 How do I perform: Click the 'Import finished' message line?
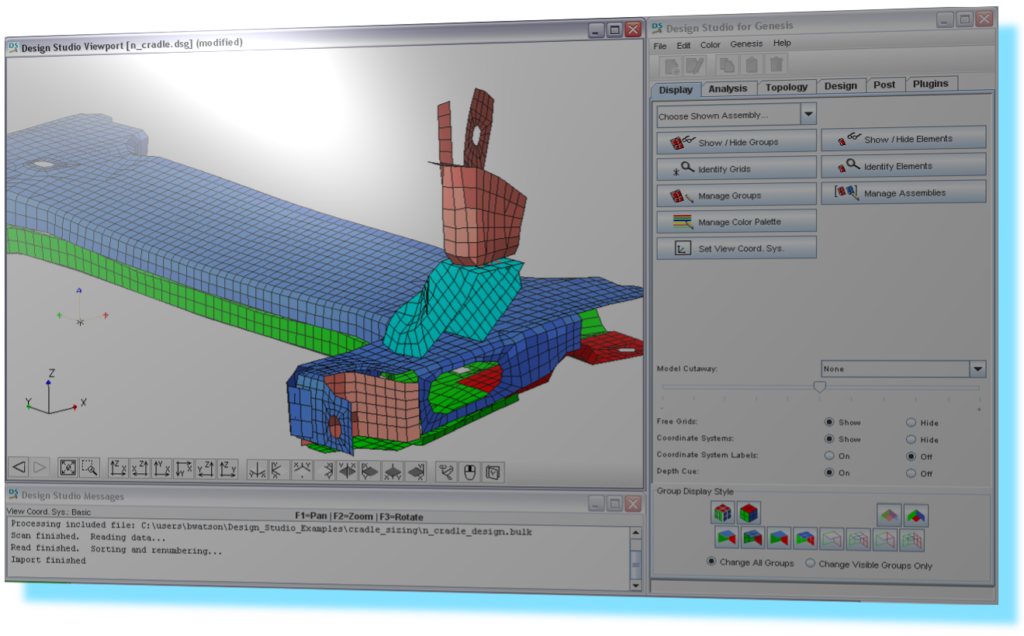tap(48, 560)
